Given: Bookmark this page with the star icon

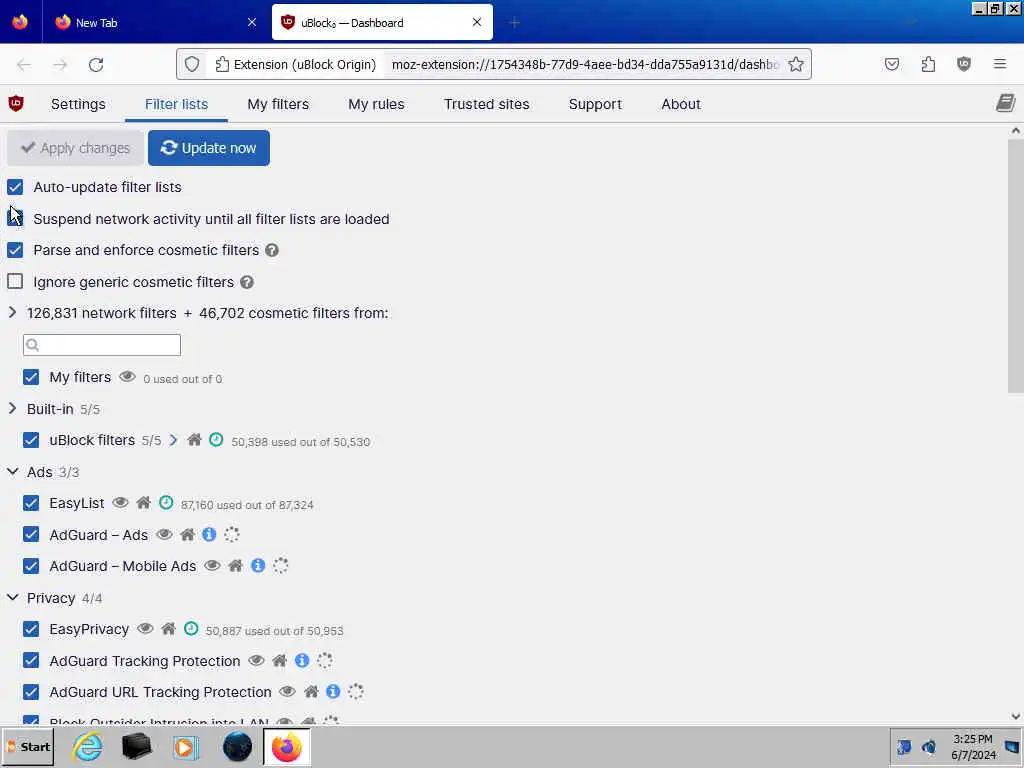Looking at the screenshot, I should 795,64.
